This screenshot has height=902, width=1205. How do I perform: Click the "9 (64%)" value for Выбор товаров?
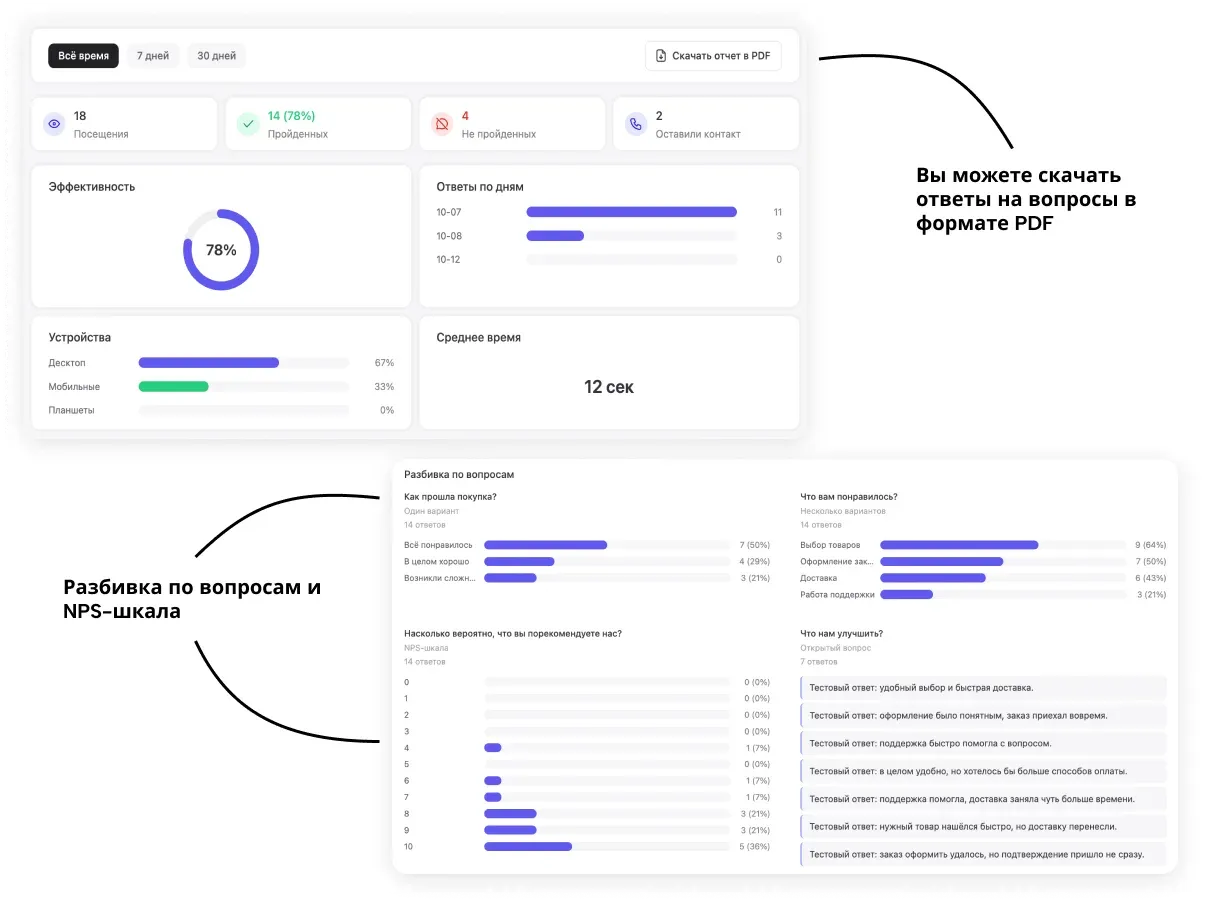click(1150, 545)
